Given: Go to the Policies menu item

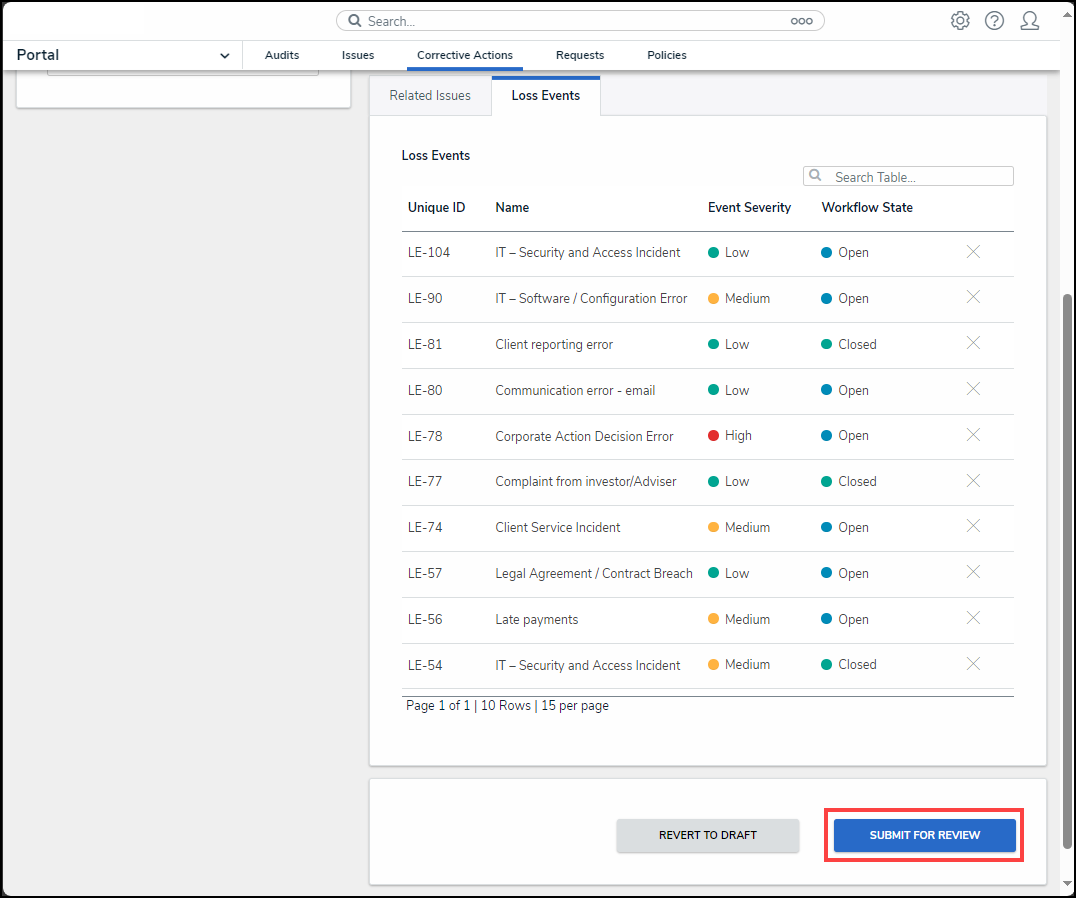Looking at the screenshot, I should [666, 56].
